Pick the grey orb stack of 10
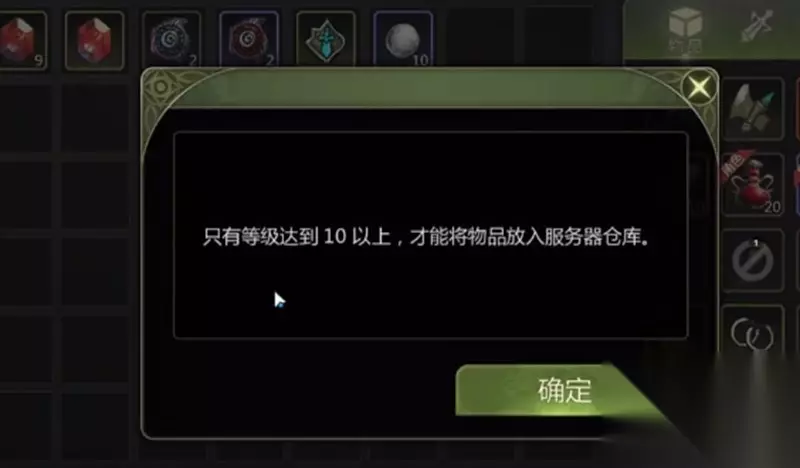 click(x=404, y=40)
